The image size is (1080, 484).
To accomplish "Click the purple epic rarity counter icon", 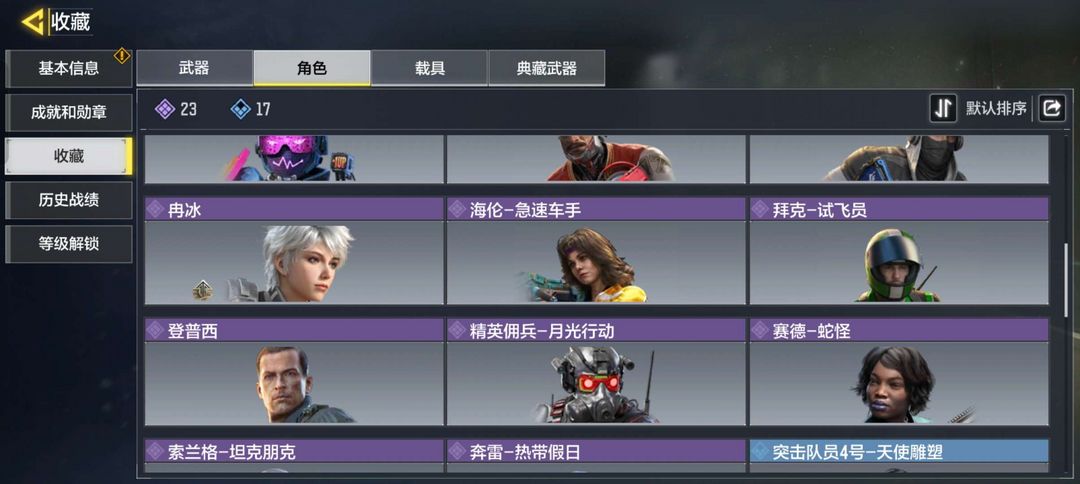I will [x=165, y=109].
